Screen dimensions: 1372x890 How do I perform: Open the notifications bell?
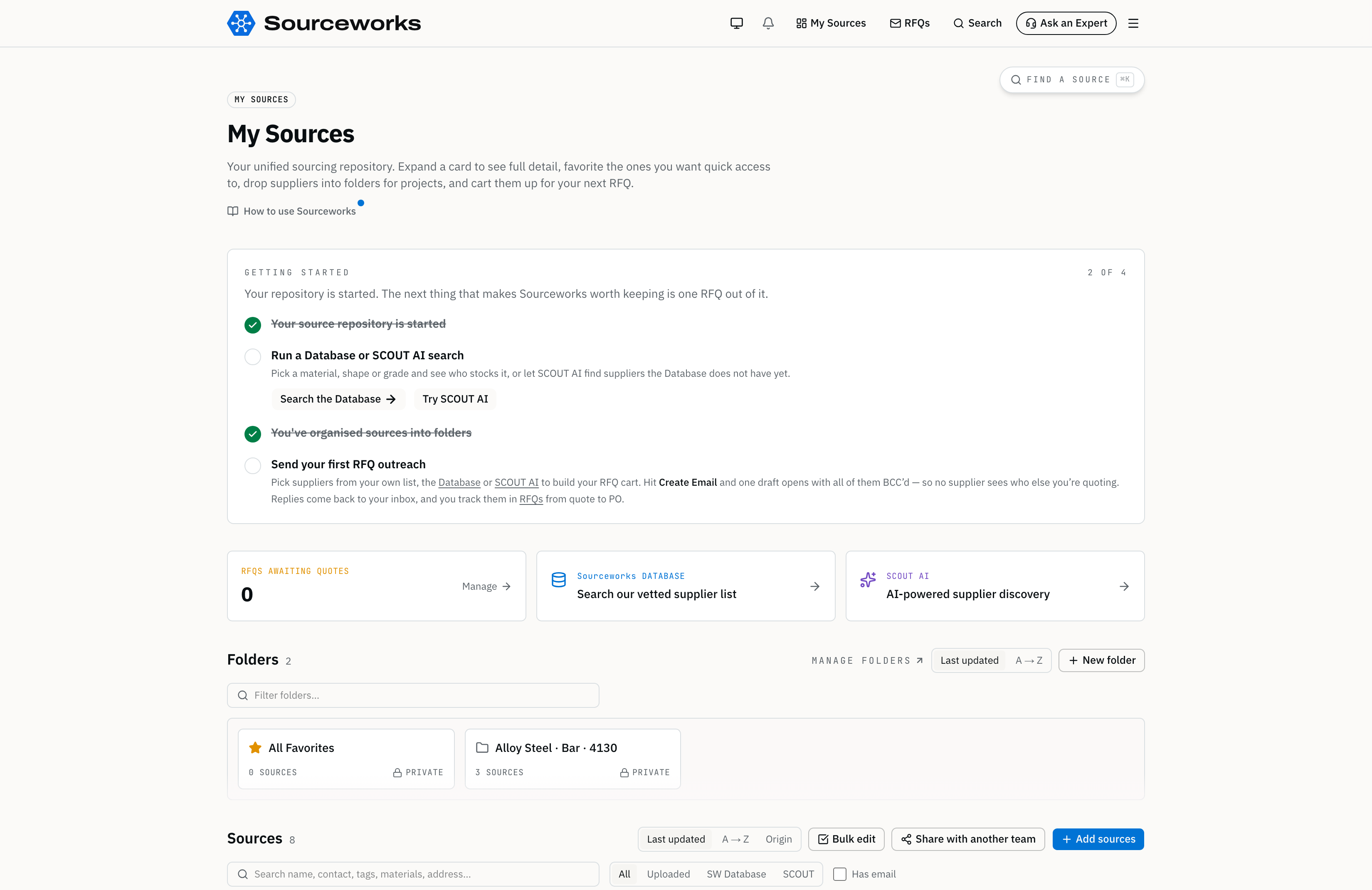768,23
